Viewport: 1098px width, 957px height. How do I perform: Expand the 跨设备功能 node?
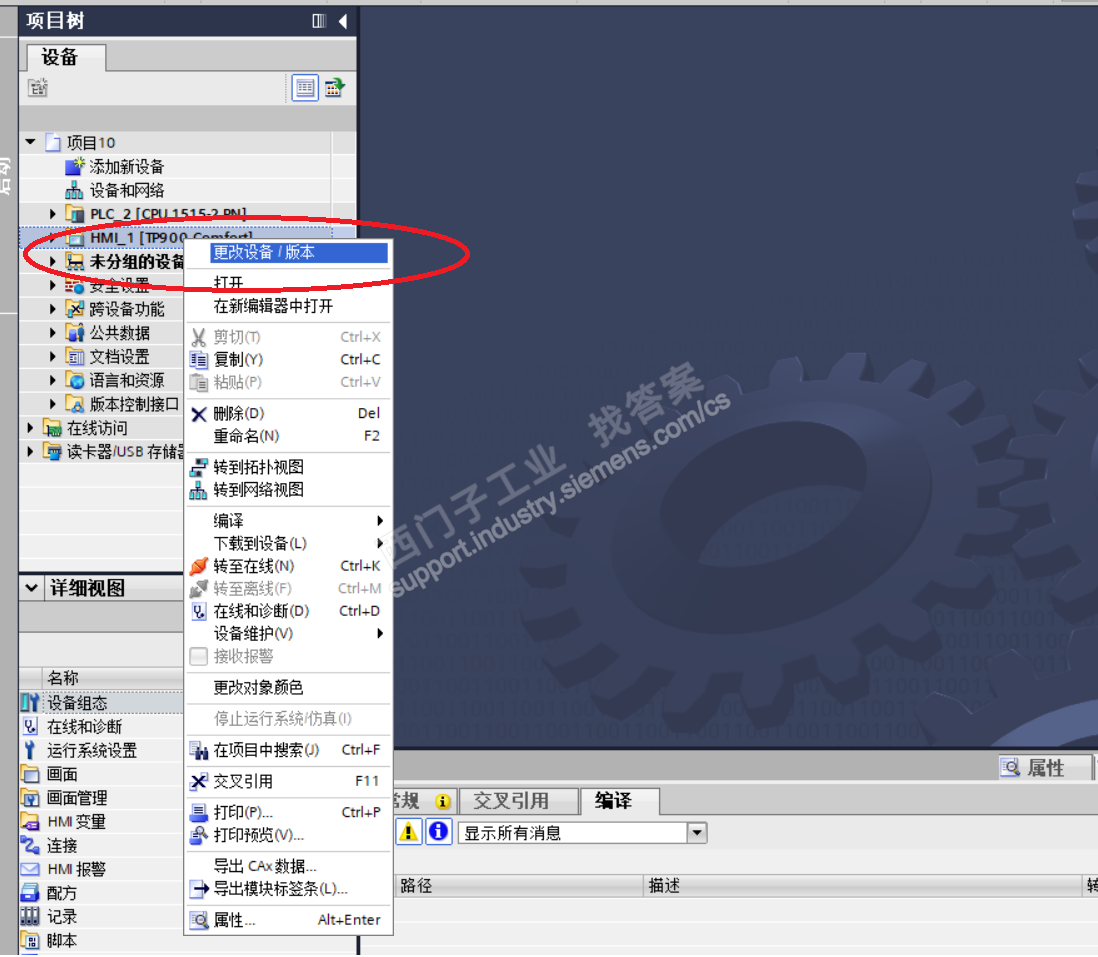coord(53,309)
